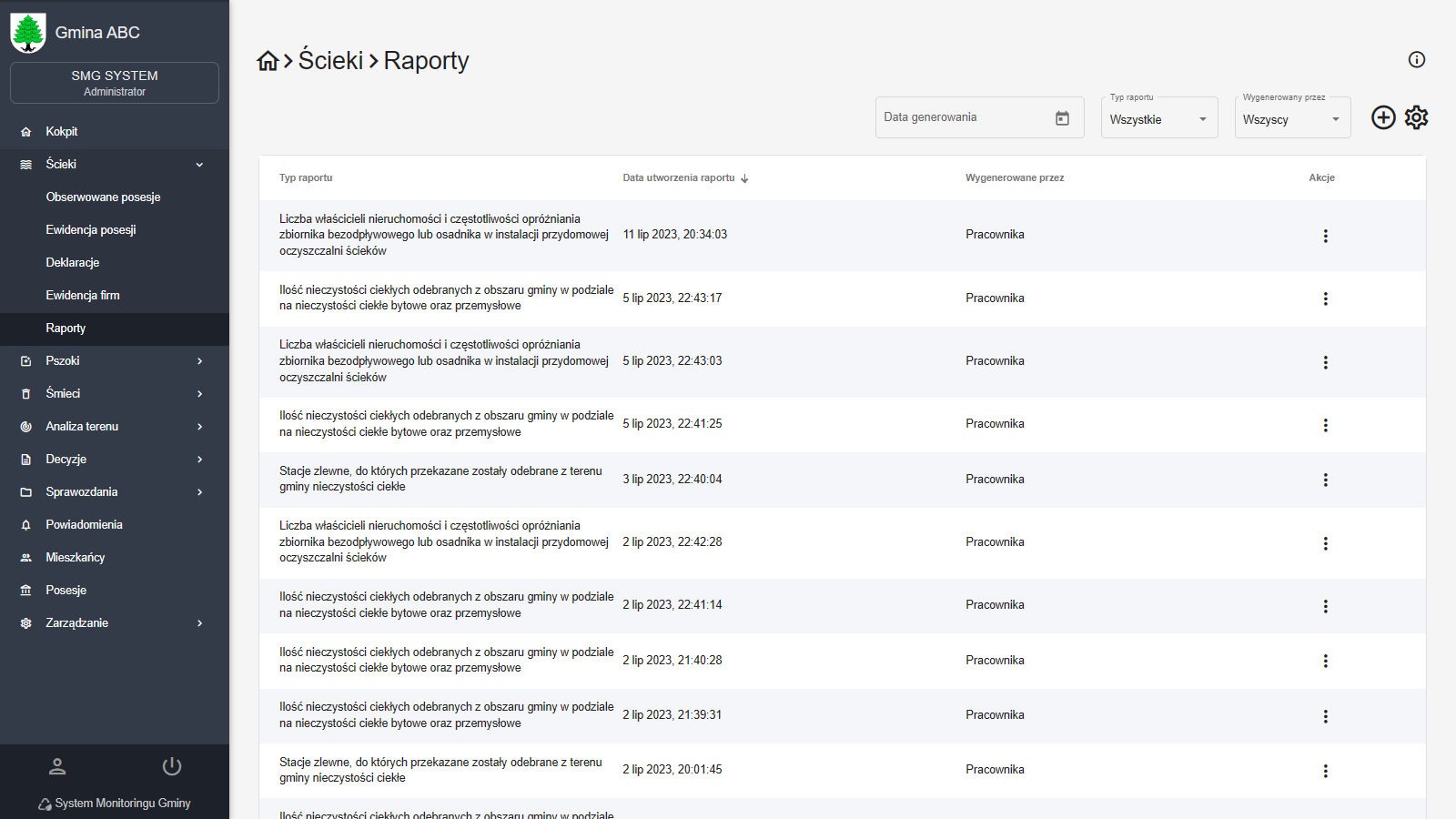
Task: Open report settings gear icon
Action: click(x=1416, y=117)
